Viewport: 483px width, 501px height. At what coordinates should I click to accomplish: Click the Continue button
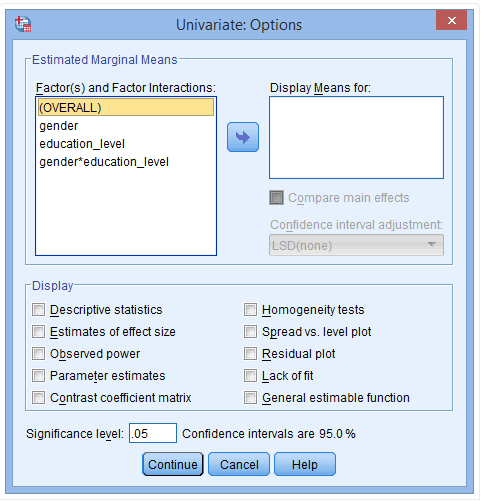click(x=173, y=464)
